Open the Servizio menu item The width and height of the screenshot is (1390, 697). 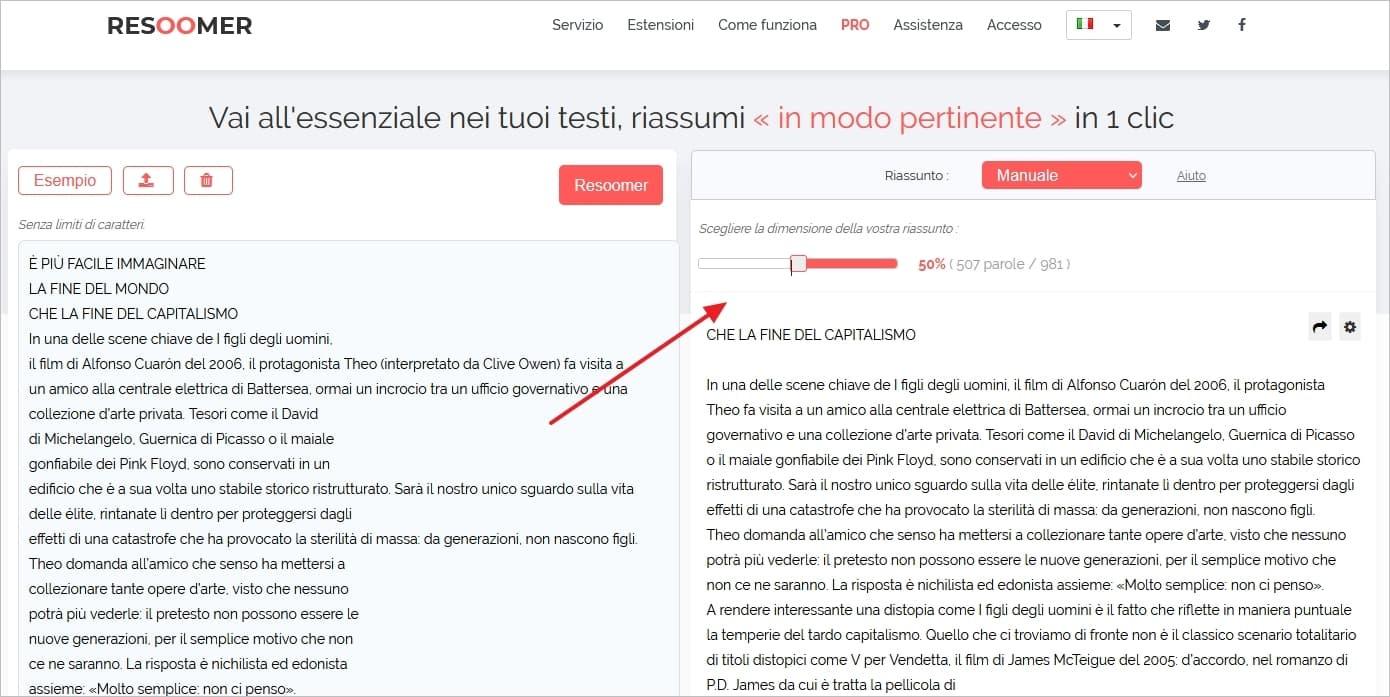[578, 25]
